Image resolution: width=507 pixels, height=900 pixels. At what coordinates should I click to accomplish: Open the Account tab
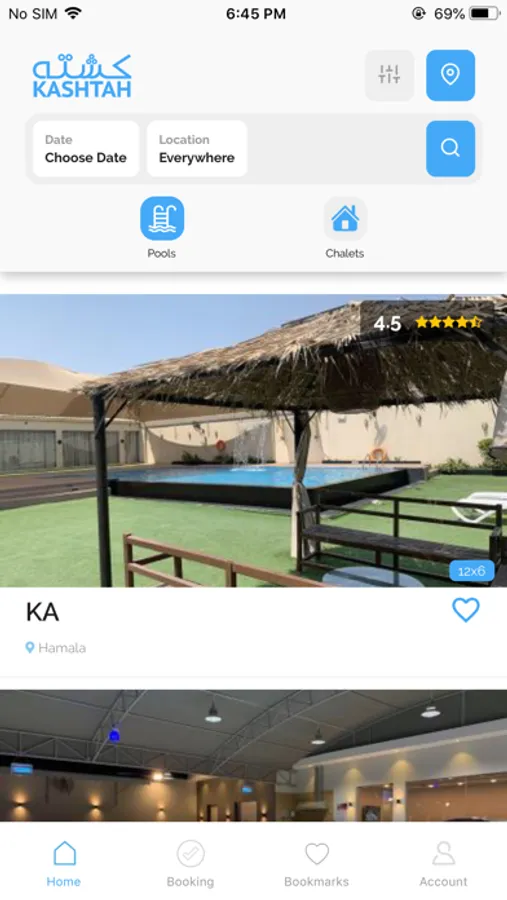pyautogui.click(x=443, y=864)
